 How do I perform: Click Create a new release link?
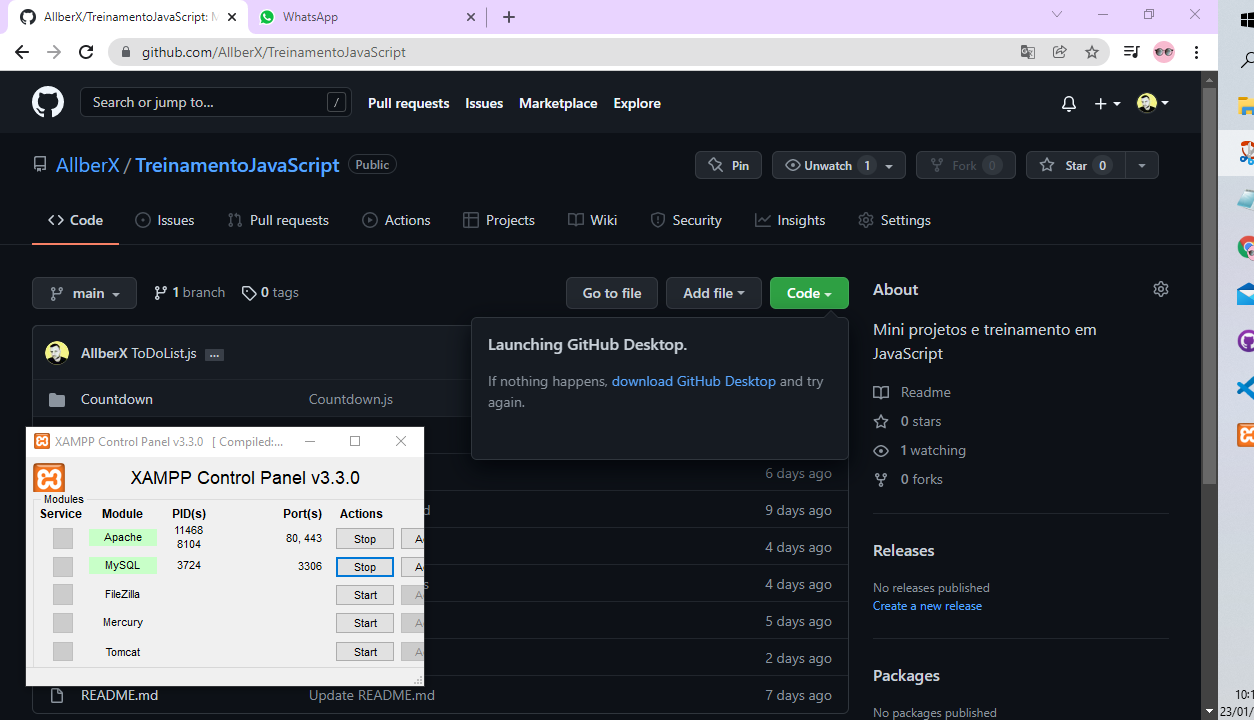[927, 606]
